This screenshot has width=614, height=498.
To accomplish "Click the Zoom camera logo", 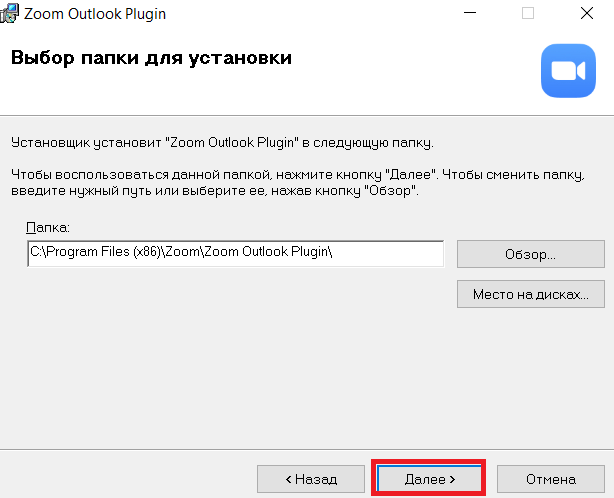I will point(568,70).
